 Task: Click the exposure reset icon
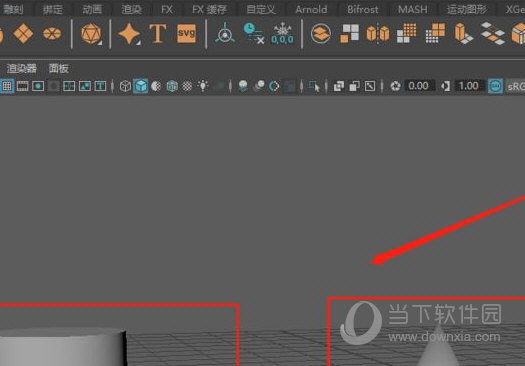pos(395,86)
